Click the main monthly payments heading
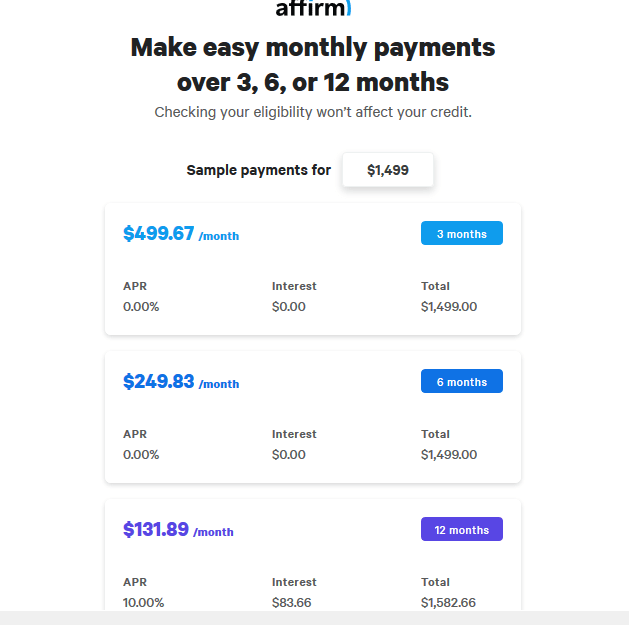The image size is (629, 625). [x=313, y=64]
